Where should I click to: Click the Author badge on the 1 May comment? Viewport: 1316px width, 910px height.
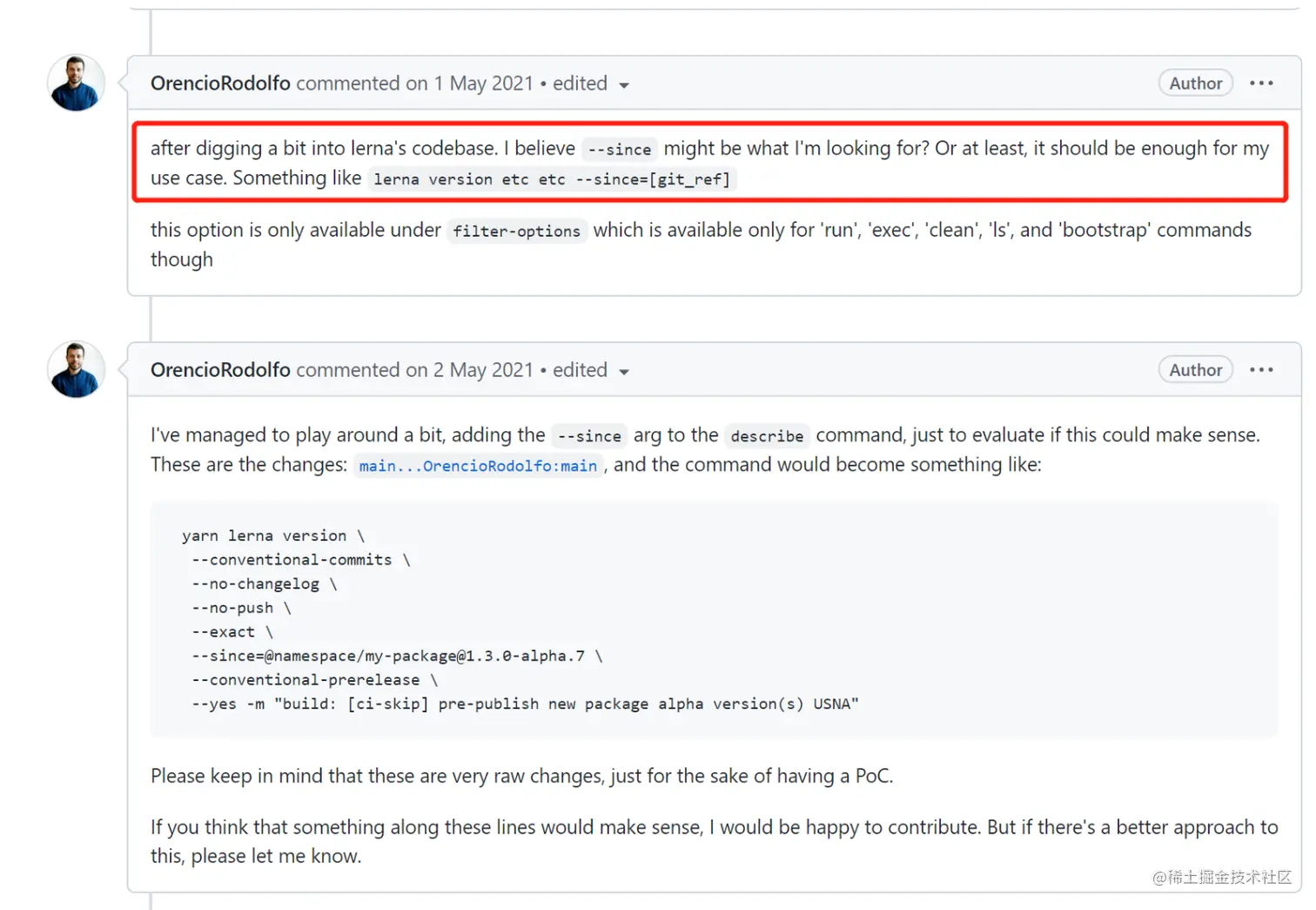point(1195,84)
